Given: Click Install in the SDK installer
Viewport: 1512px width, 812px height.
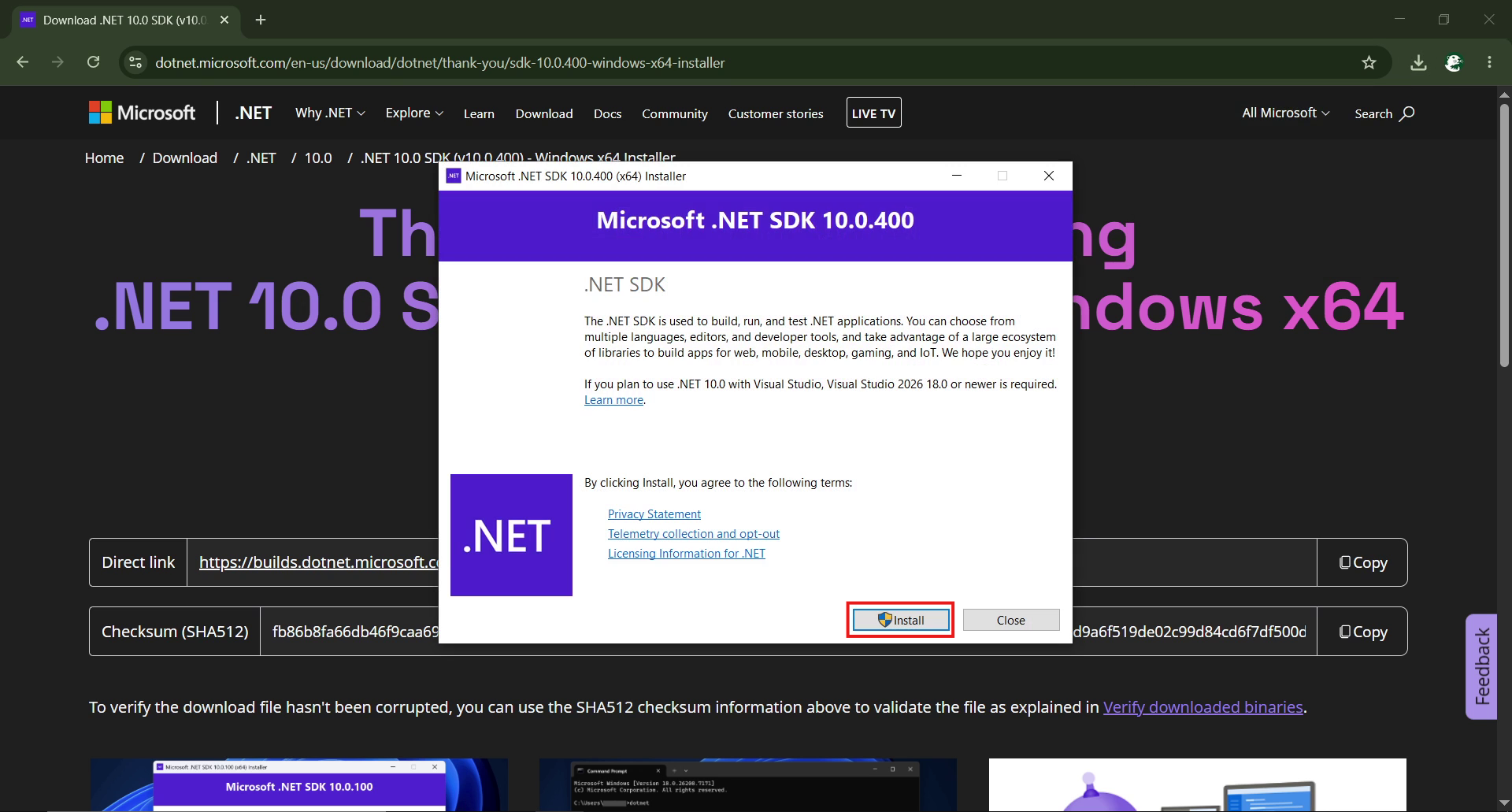Looking at the screenshot, I should pyautogui.click(x=901, y=620).
